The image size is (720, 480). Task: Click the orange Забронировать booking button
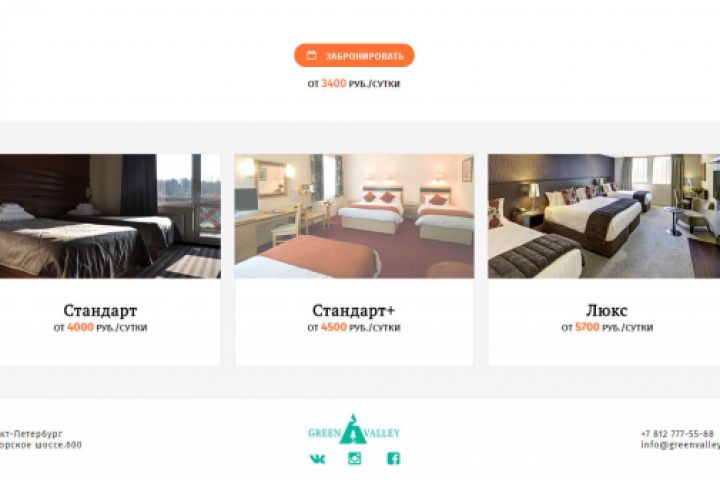pyautogui.click(x=354, y=56)
